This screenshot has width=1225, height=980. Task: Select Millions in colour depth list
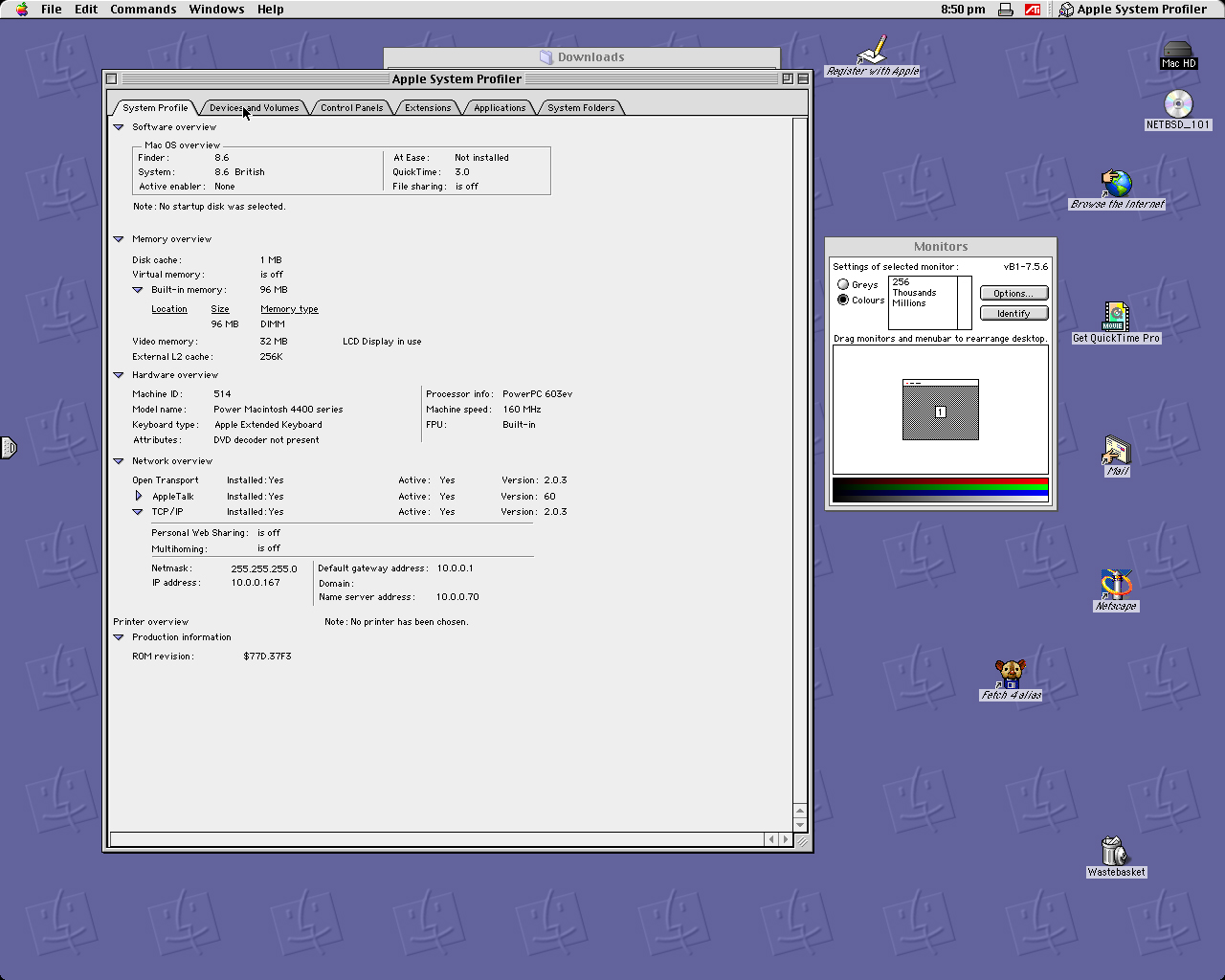[909, 303]
